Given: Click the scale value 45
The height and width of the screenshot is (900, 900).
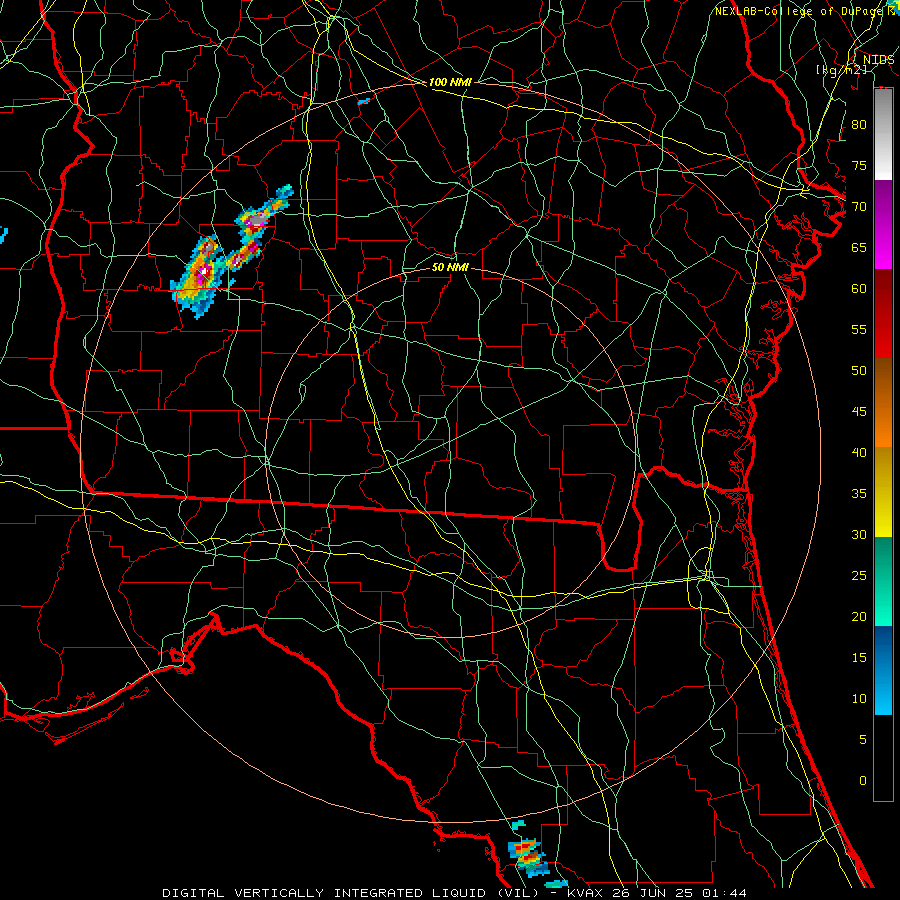Looking at the screenshot, I should coord(859,412).
